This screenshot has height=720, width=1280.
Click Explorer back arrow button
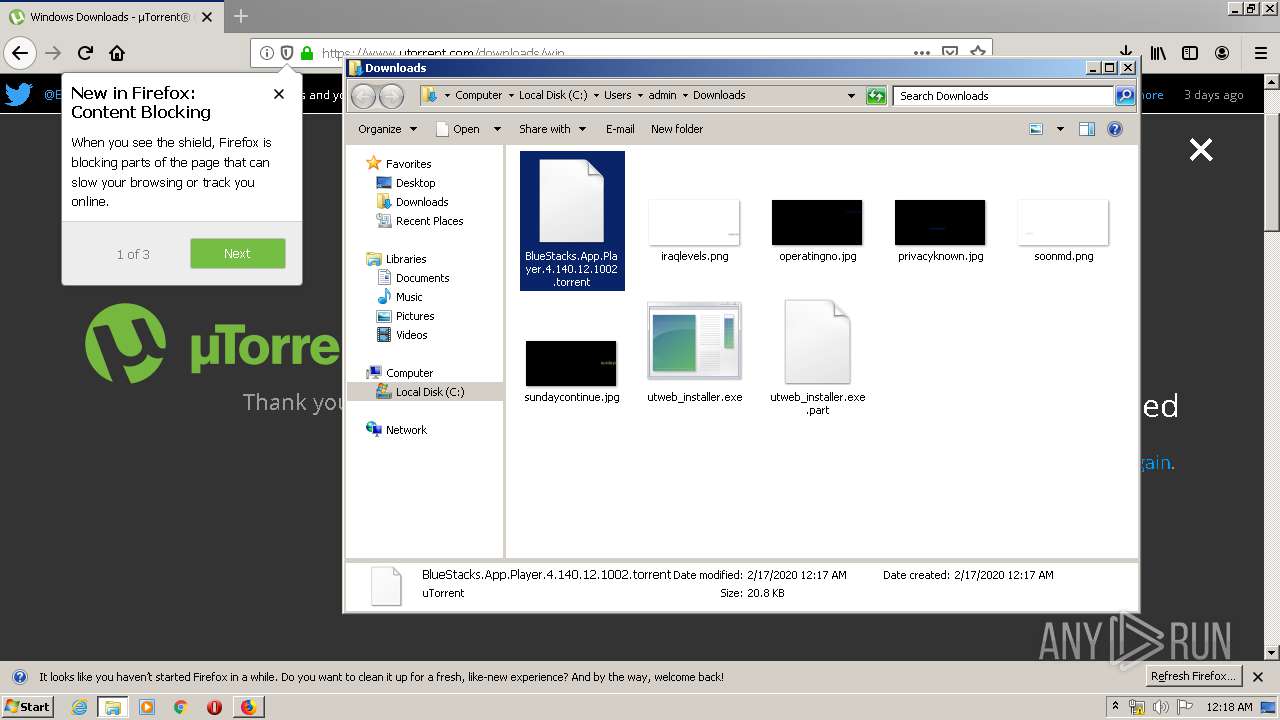tap(363, 96)
